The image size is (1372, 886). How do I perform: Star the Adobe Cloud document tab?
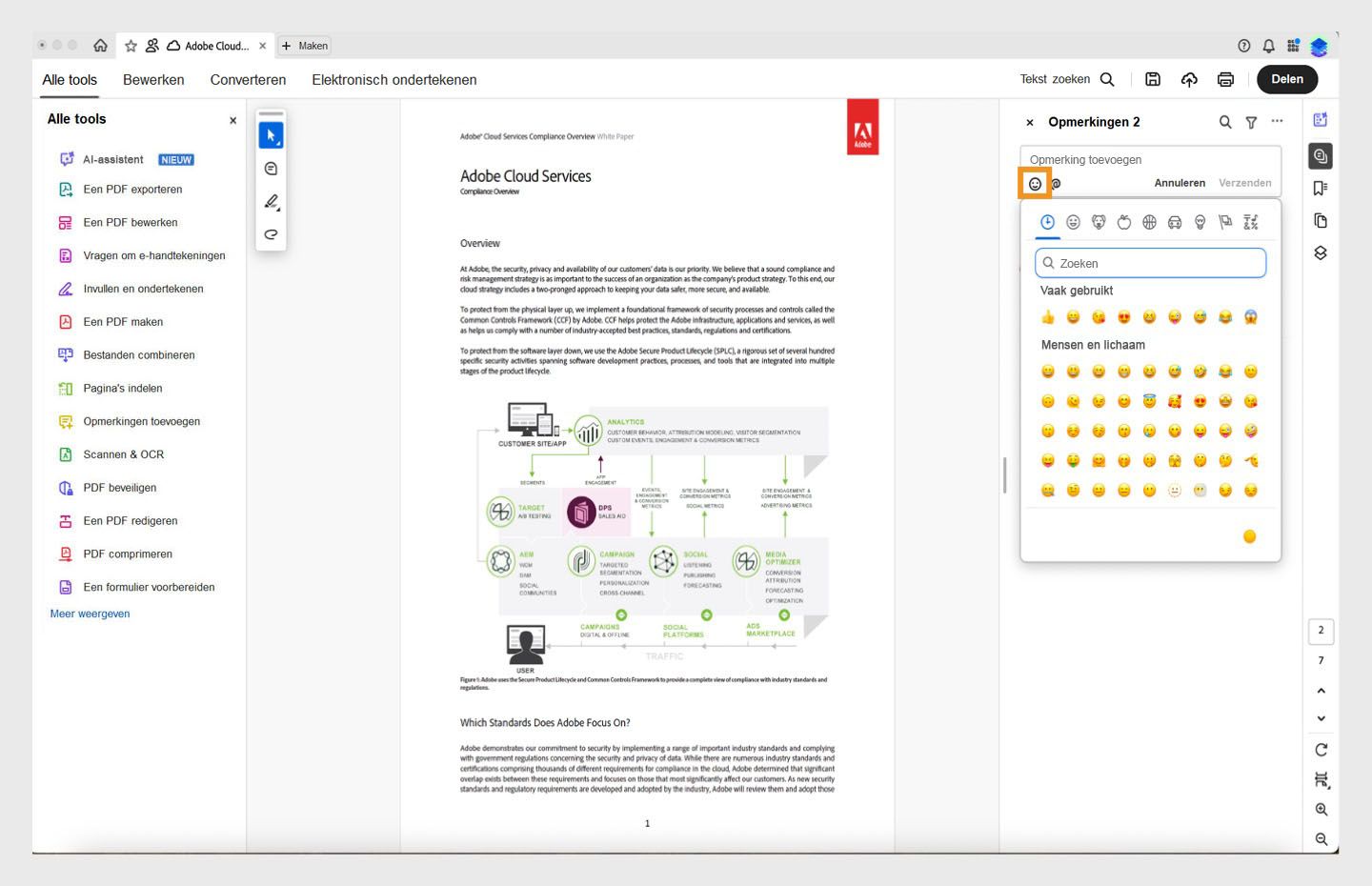pos(131,46)
